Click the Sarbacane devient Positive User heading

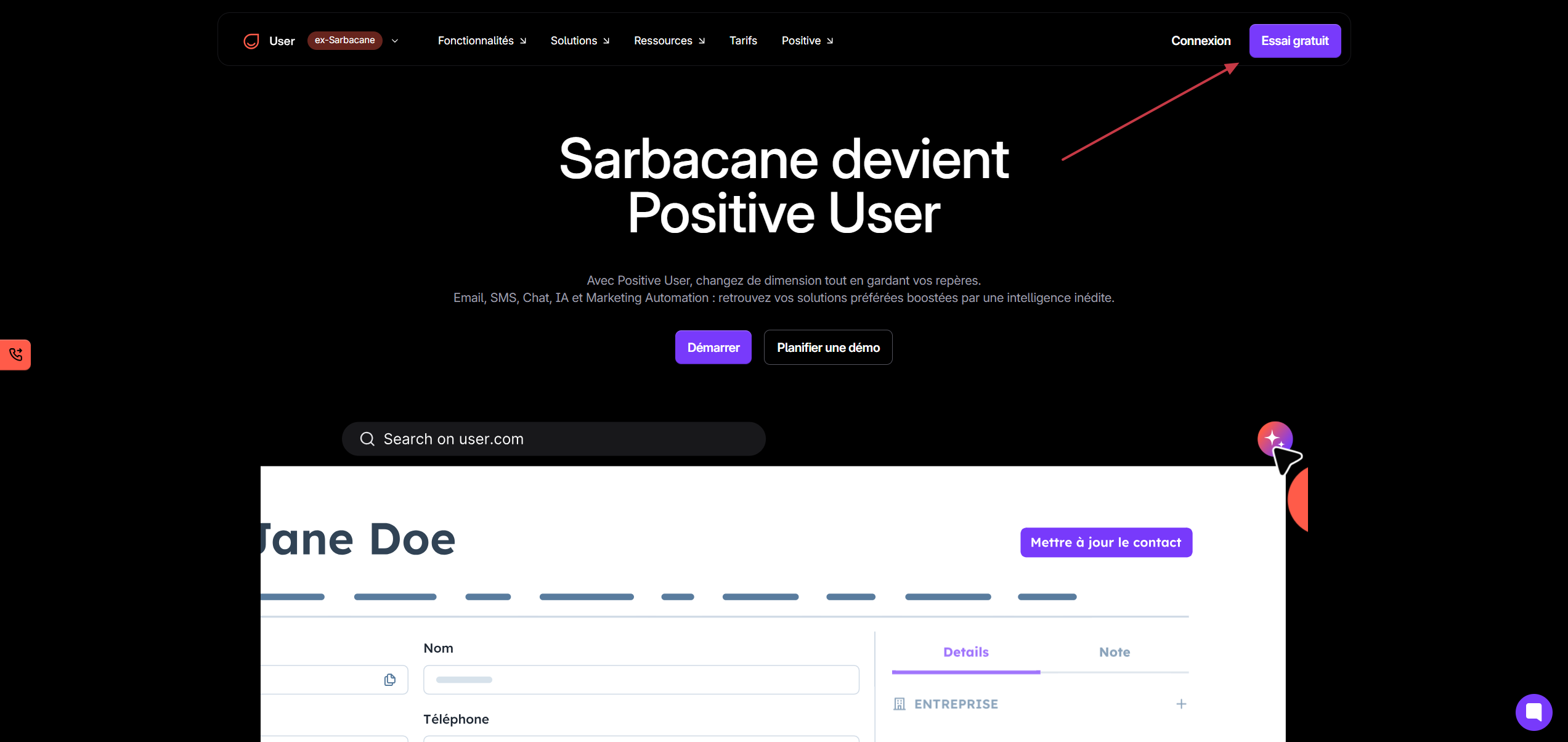(784, 185)
